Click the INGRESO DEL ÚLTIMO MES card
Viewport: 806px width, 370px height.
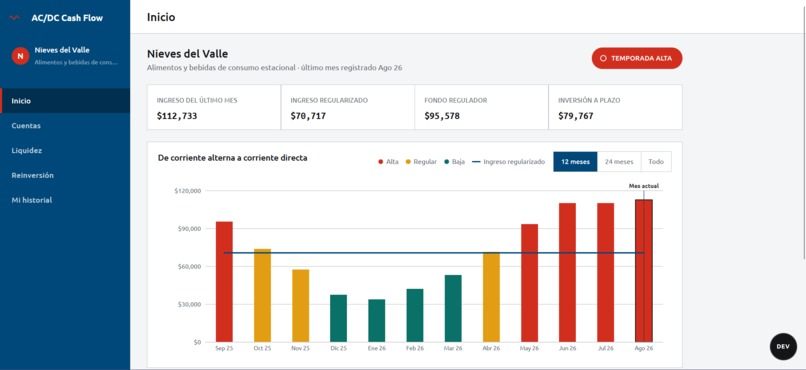point(214,107)
